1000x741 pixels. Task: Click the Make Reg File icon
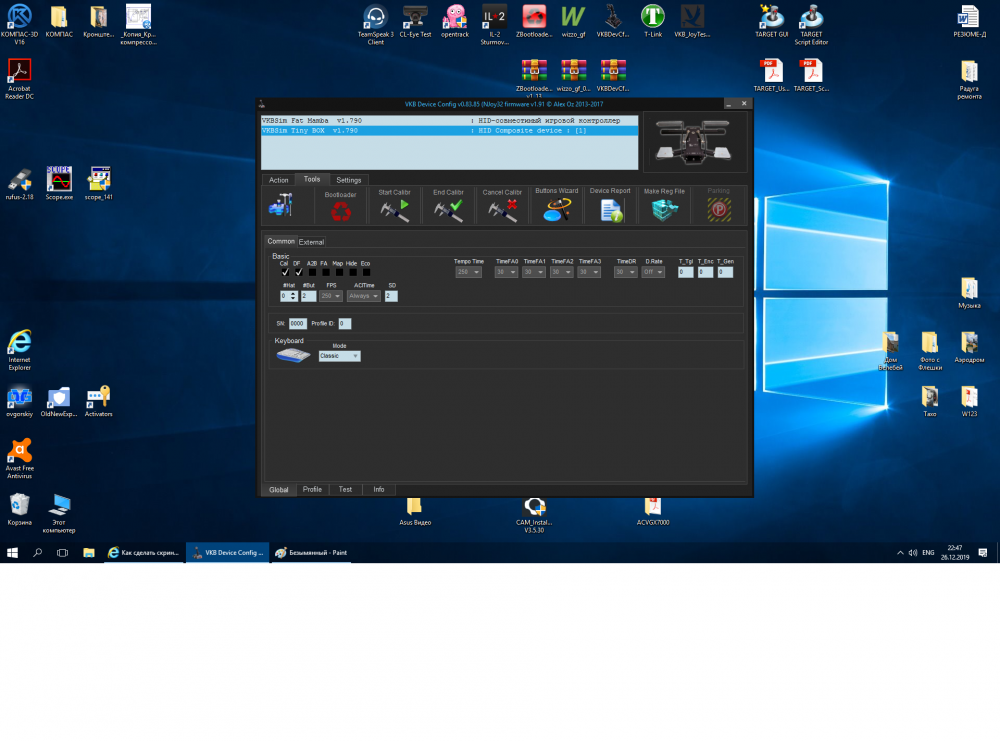(x=664, y=210)
